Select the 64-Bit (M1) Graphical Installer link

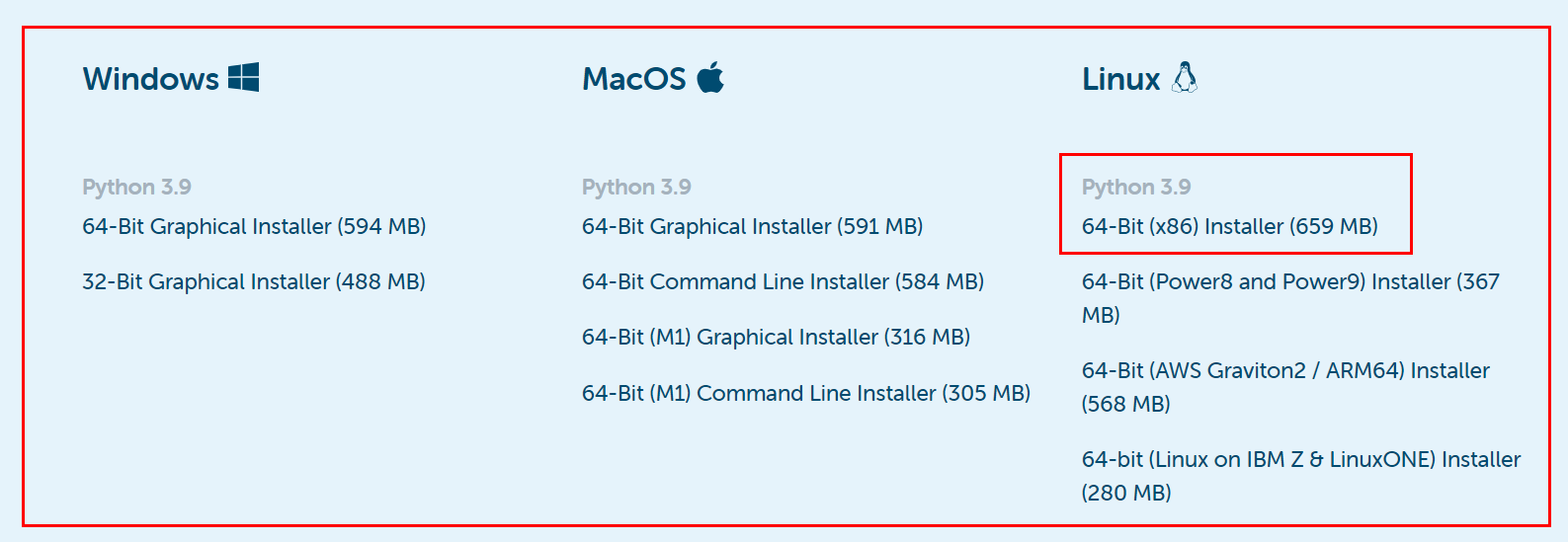click(x=776, y=338)
